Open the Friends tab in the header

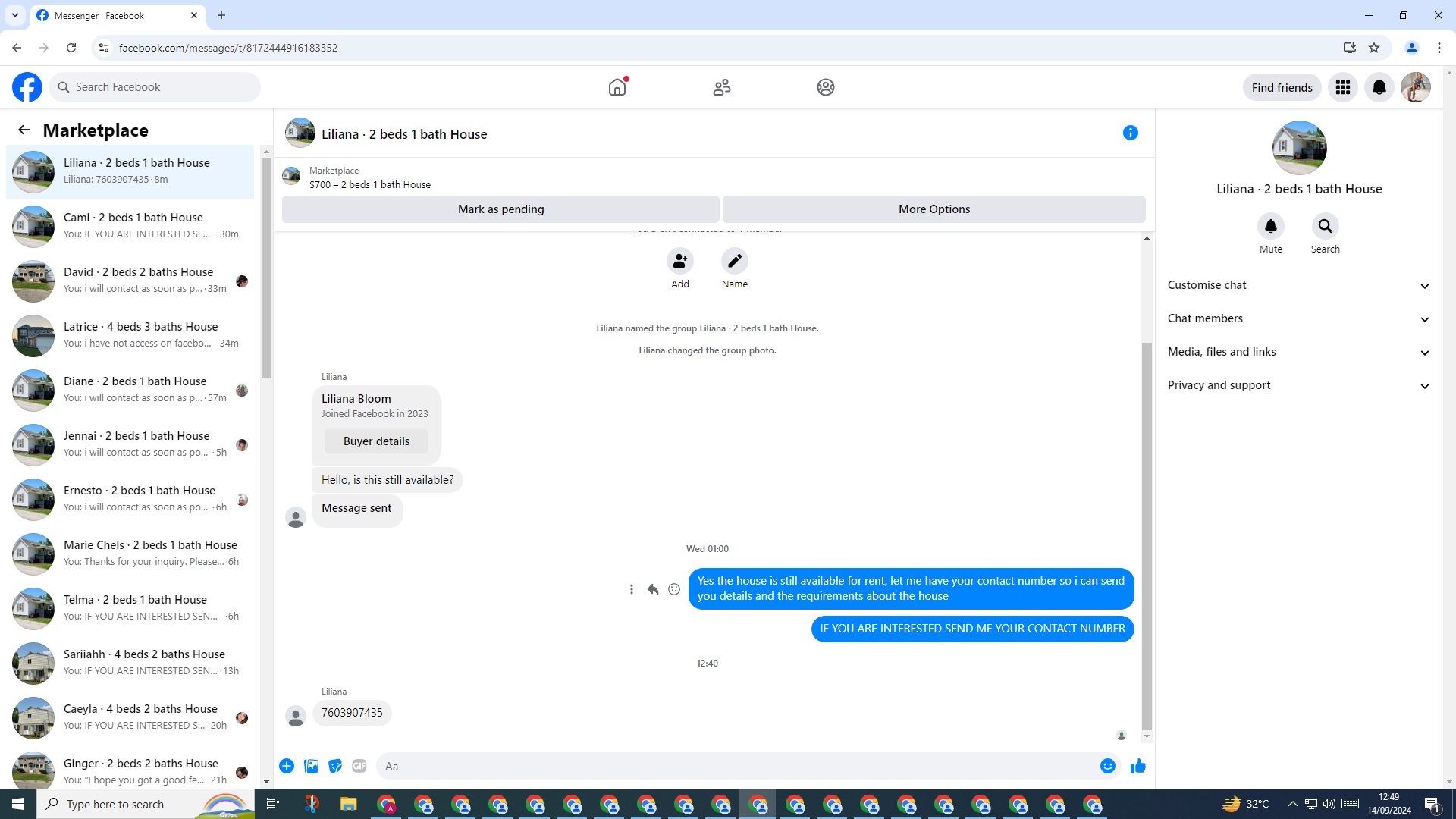(x=721, y=88)
